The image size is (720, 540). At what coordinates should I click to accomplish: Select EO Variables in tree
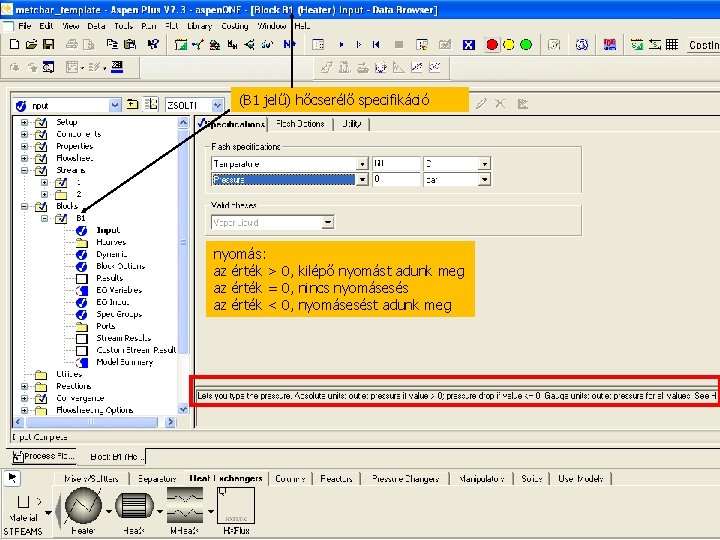coord(119,290)
